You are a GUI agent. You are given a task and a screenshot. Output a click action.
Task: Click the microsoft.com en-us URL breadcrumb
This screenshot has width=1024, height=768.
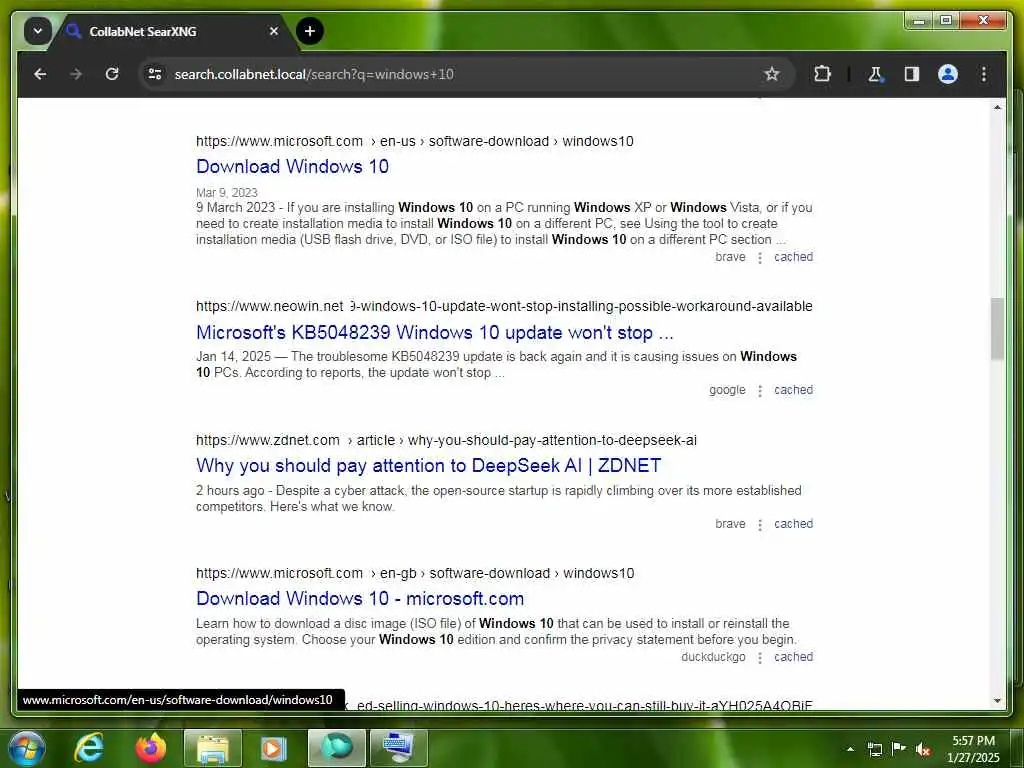click(415, 141)
